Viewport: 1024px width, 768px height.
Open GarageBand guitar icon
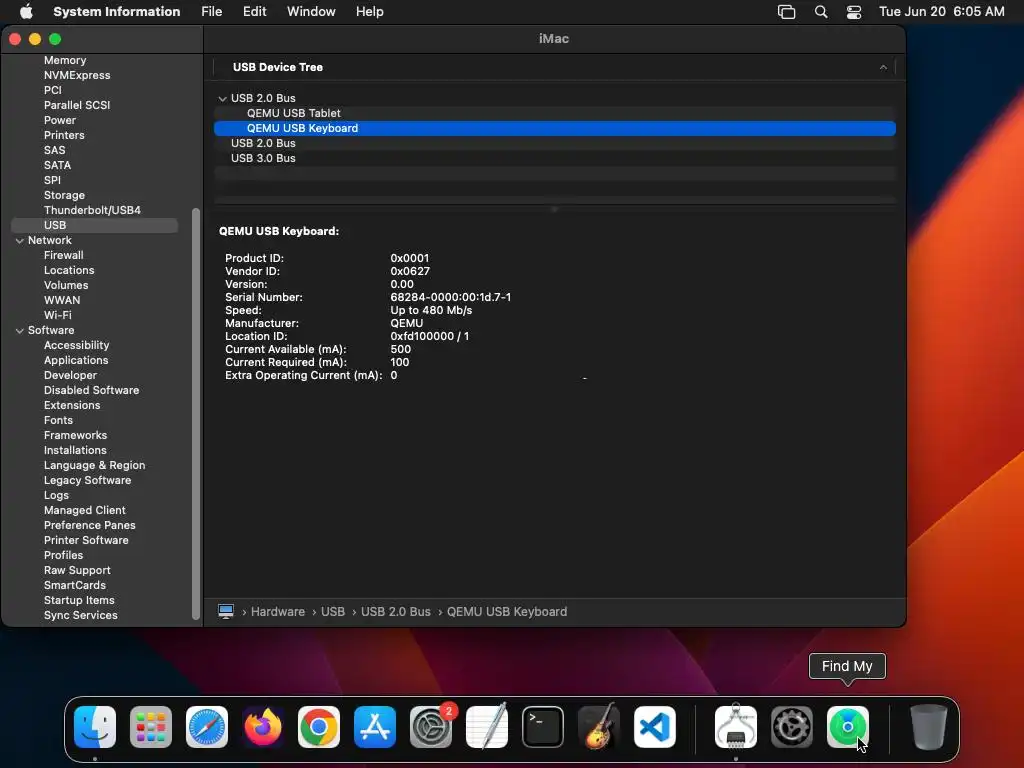pyautogui.click(x=599, y=727)
